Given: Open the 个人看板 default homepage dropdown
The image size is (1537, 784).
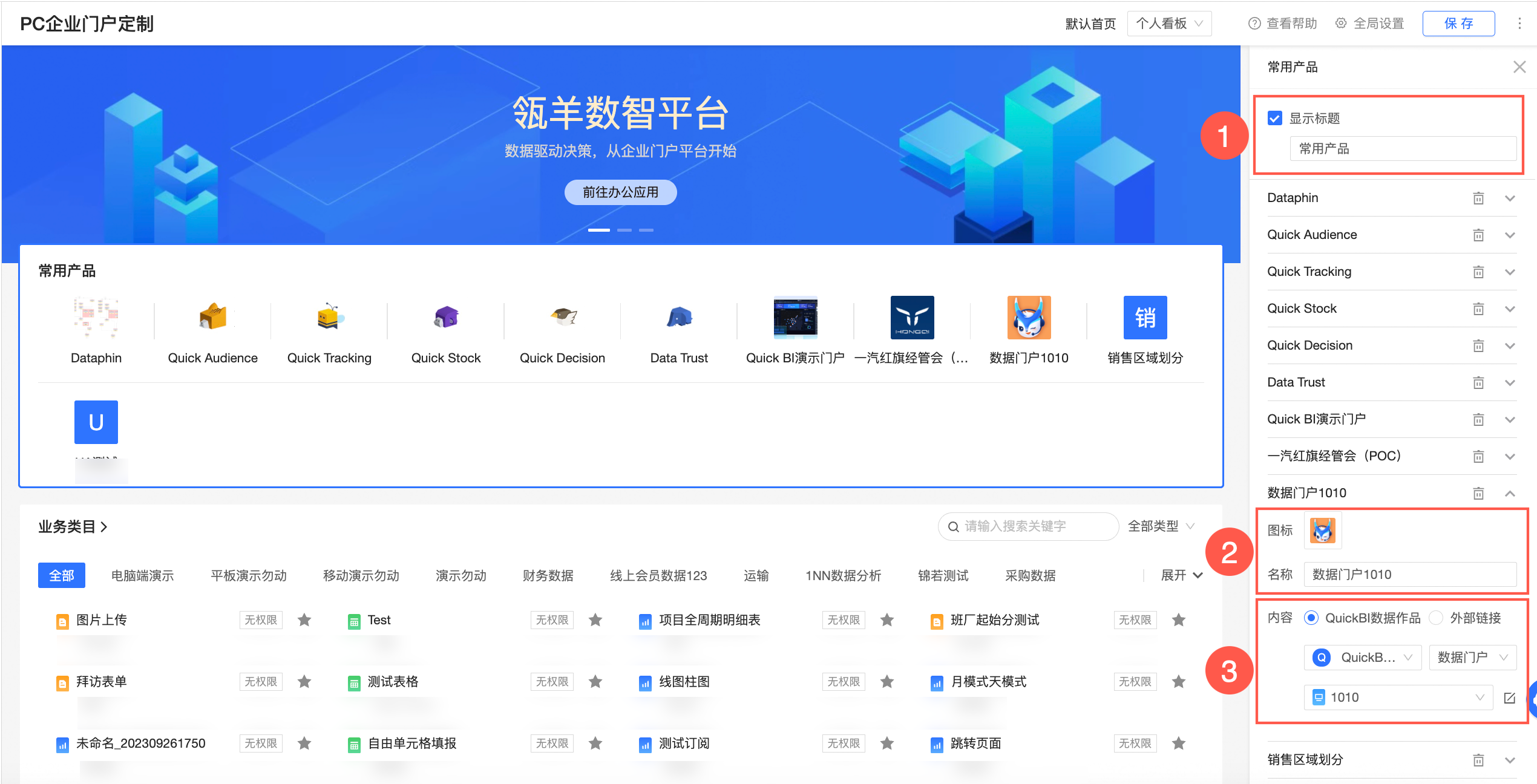Looking at the screenshot, I should [x=1168, y=24].
